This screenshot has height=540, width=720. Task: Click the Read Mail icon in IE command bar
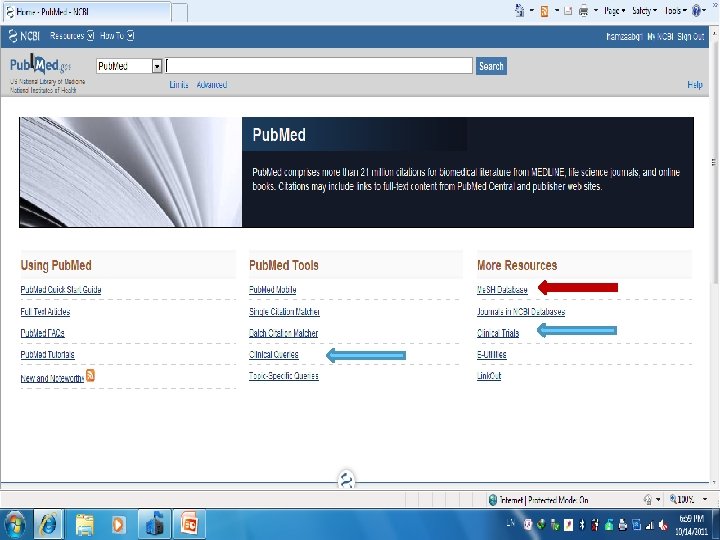pyautogui.click(x=568, y=11)
